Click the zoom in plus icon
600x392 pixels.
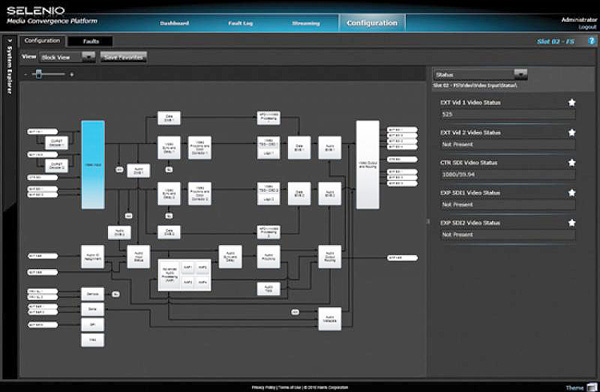pyautogui.click(x=72, y=74)
